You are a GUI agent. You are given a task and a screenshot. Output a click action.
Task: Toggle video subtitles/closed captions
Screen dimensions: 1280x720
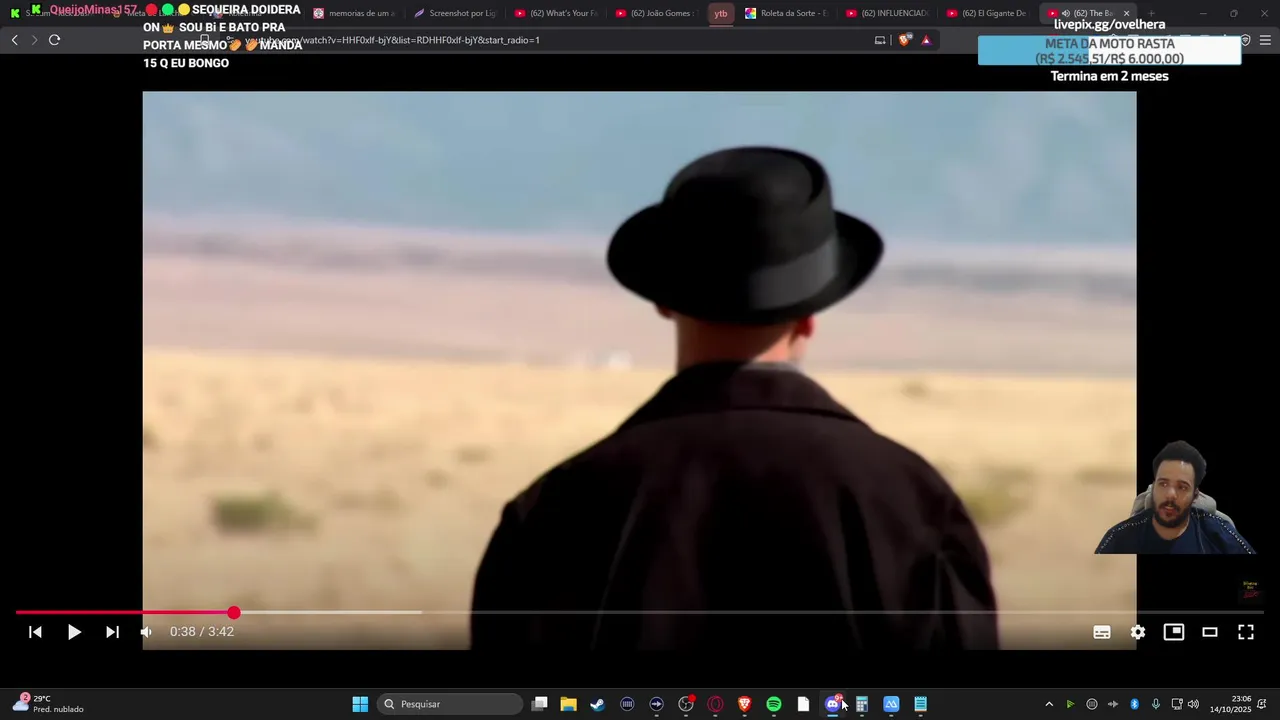tap(1102, 632)
